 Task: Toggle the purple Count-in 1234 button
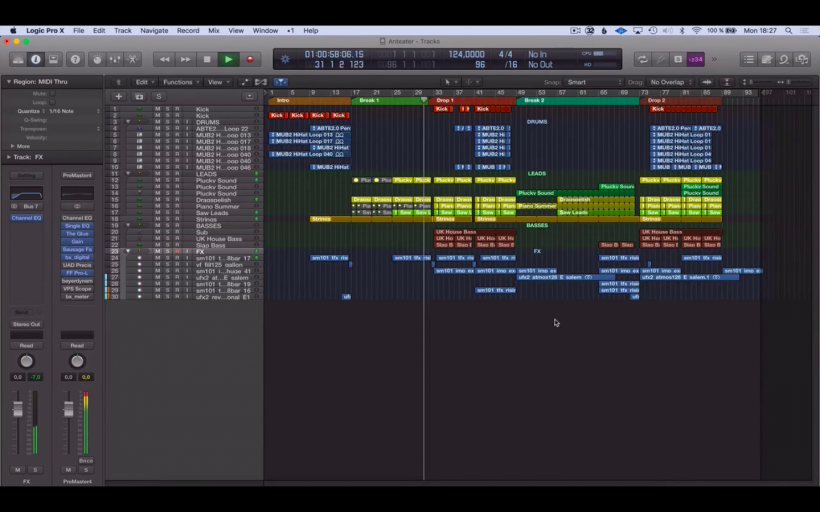(696, 60)
